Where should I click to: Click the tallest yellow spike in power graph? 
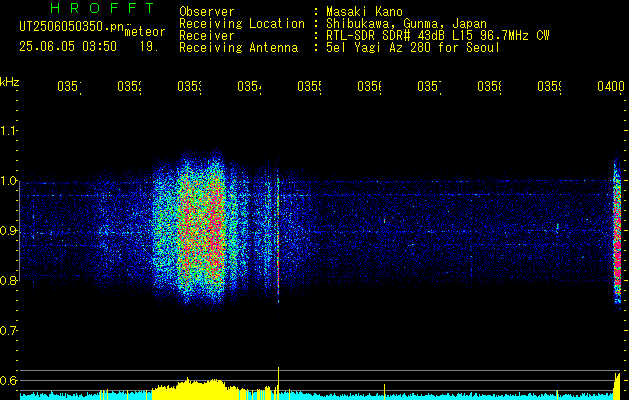click(x=278, y=384)
